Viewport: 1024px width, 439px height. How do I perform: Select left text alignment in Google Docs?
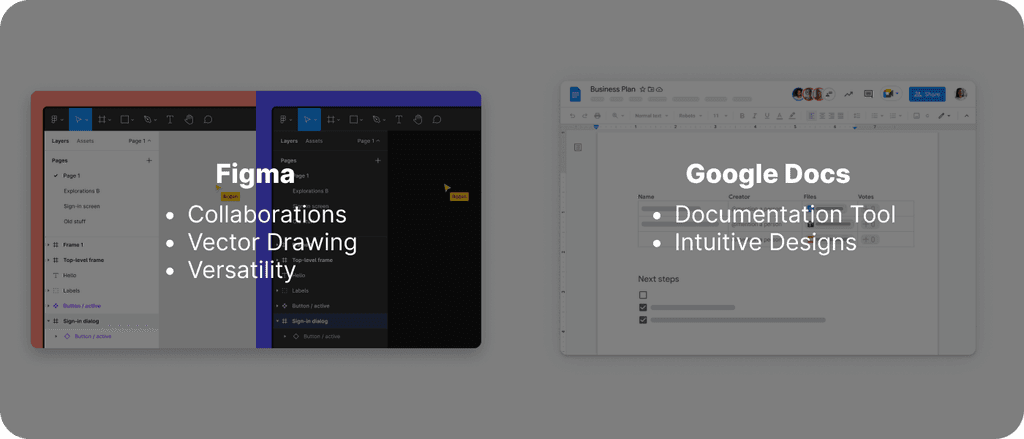pos(811,116)
